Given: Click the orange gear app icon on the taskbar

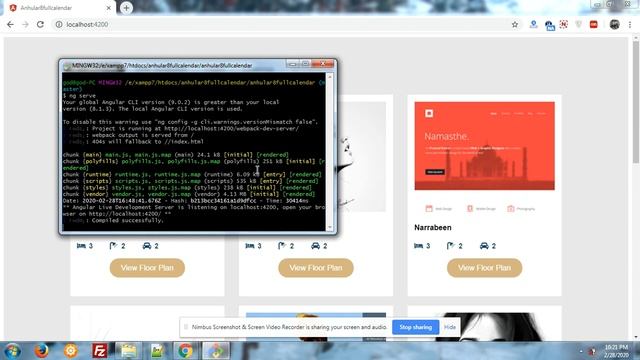Looking at the screenshot, I should [x=71, y=351].
